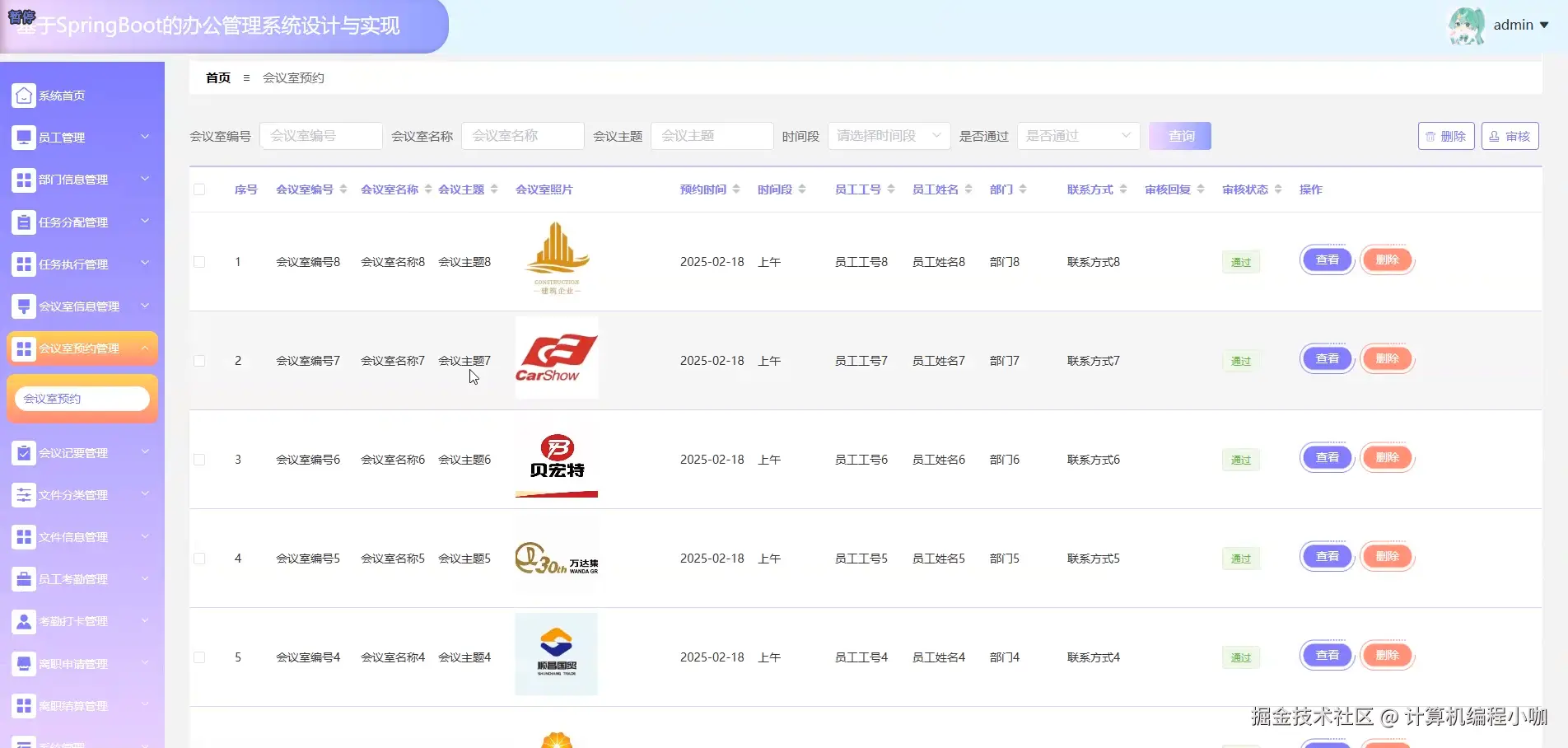The width and height of the screenshot is (1568, 748).
Task: Sort by 员工工号 column arrows
Action: pyautogui.click(x=891, y=189)
